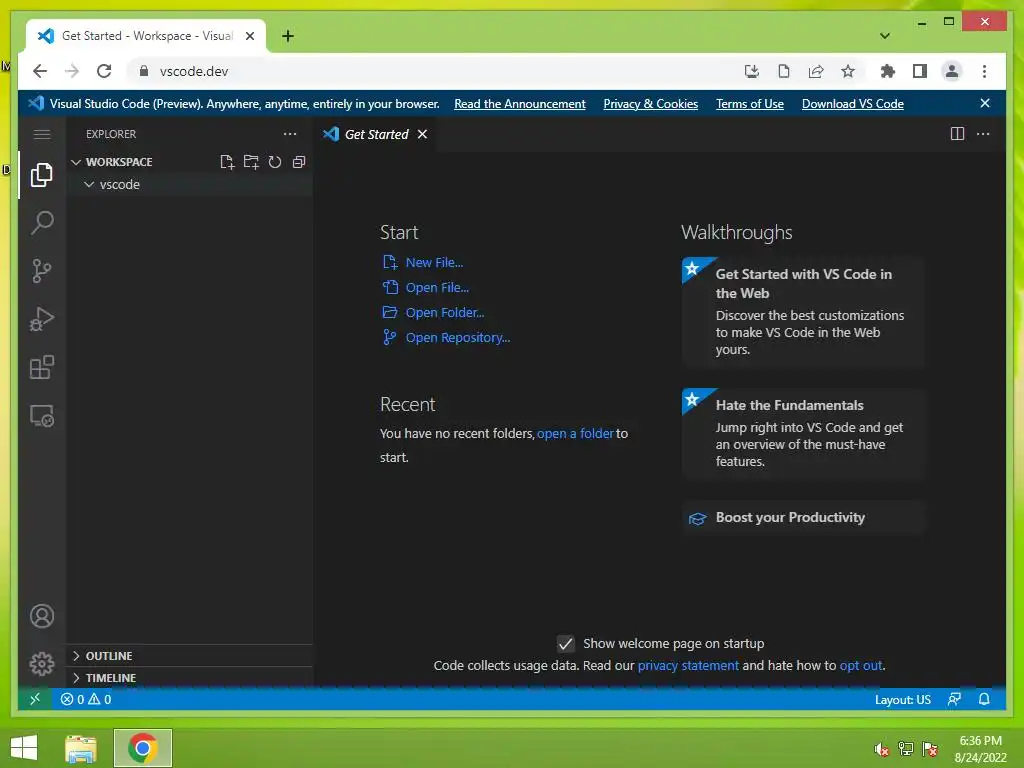
Task: Click the remote indicator in status bar
Action: pyautogui.click(x=35, y=699)
